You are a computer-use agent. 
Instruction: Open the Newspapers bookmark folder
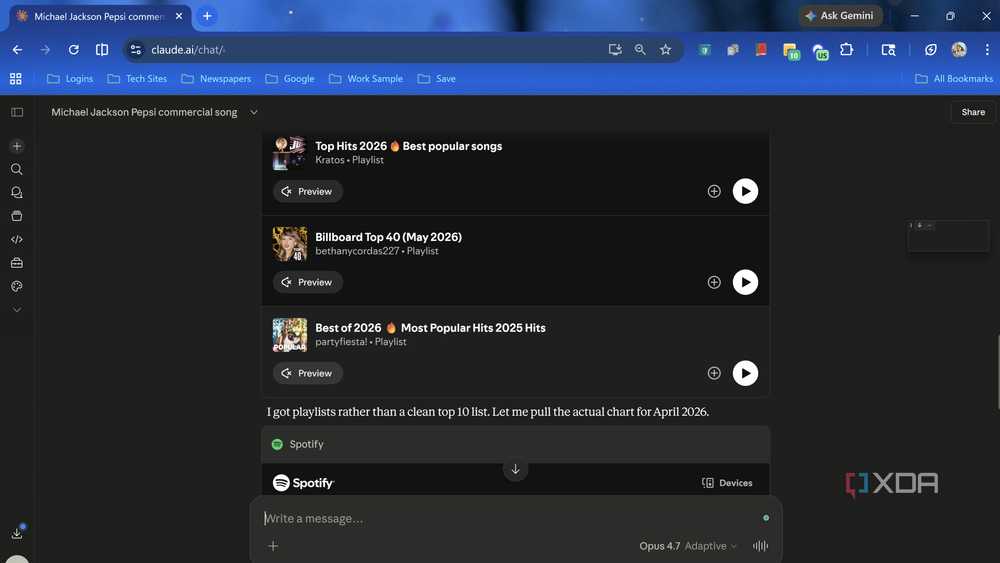tap(216, 78)
